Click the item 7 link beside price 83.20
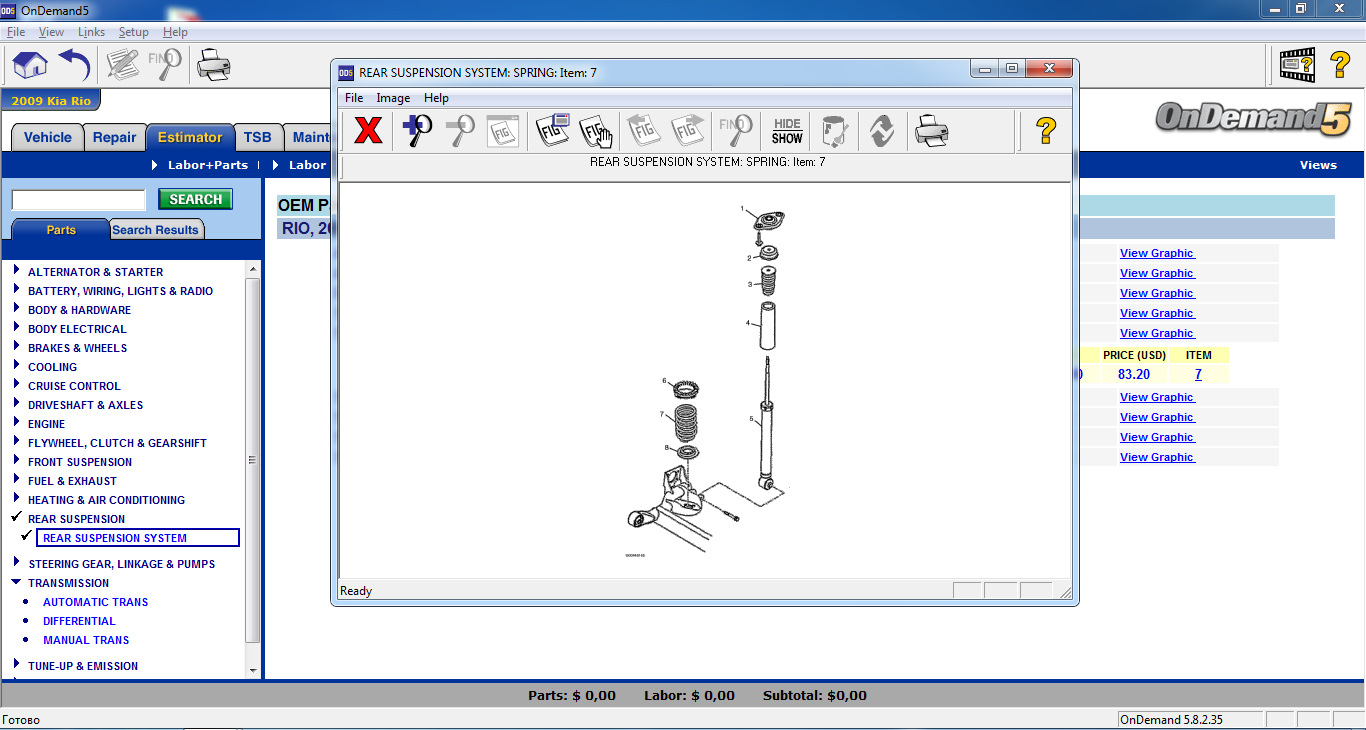 click(x=1198, y=375)
